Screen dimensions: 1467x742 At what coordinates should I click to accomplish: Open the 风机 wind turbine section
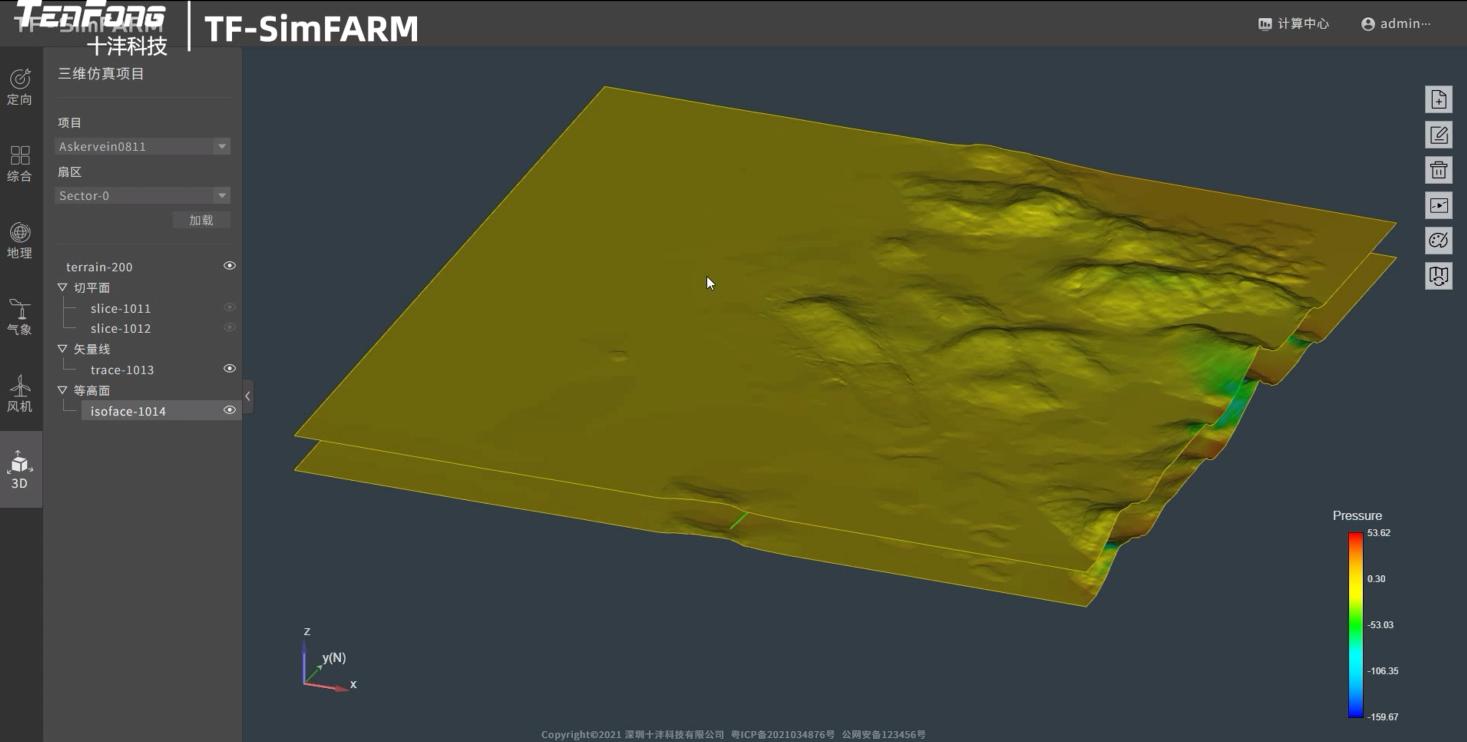20,393
